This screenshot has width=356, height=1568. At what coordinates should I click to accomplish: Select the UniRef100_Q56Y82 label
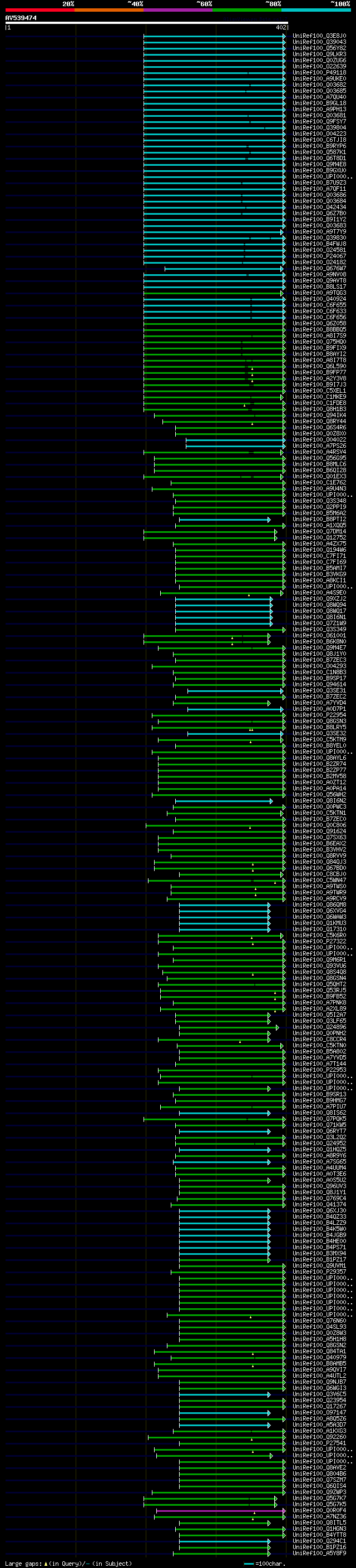click(319, 48)
